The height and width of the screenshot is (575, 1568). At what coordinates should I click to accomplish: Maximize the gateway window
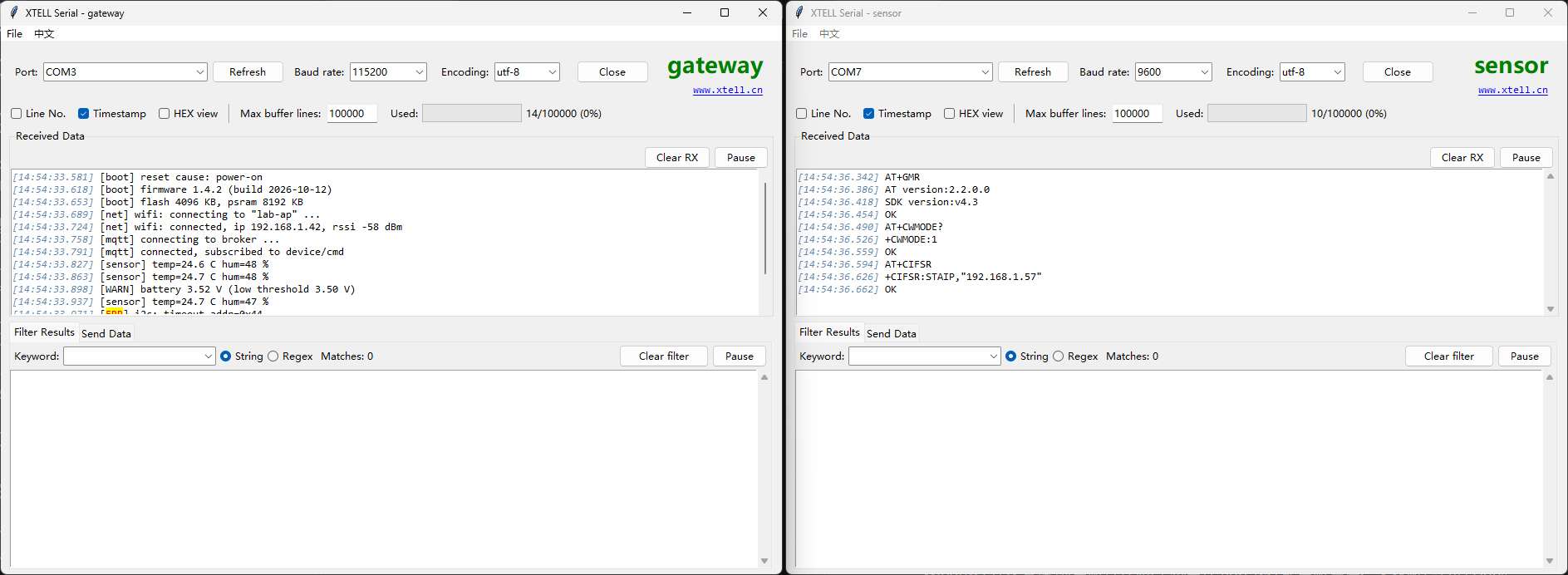click(x=725, y=12)
